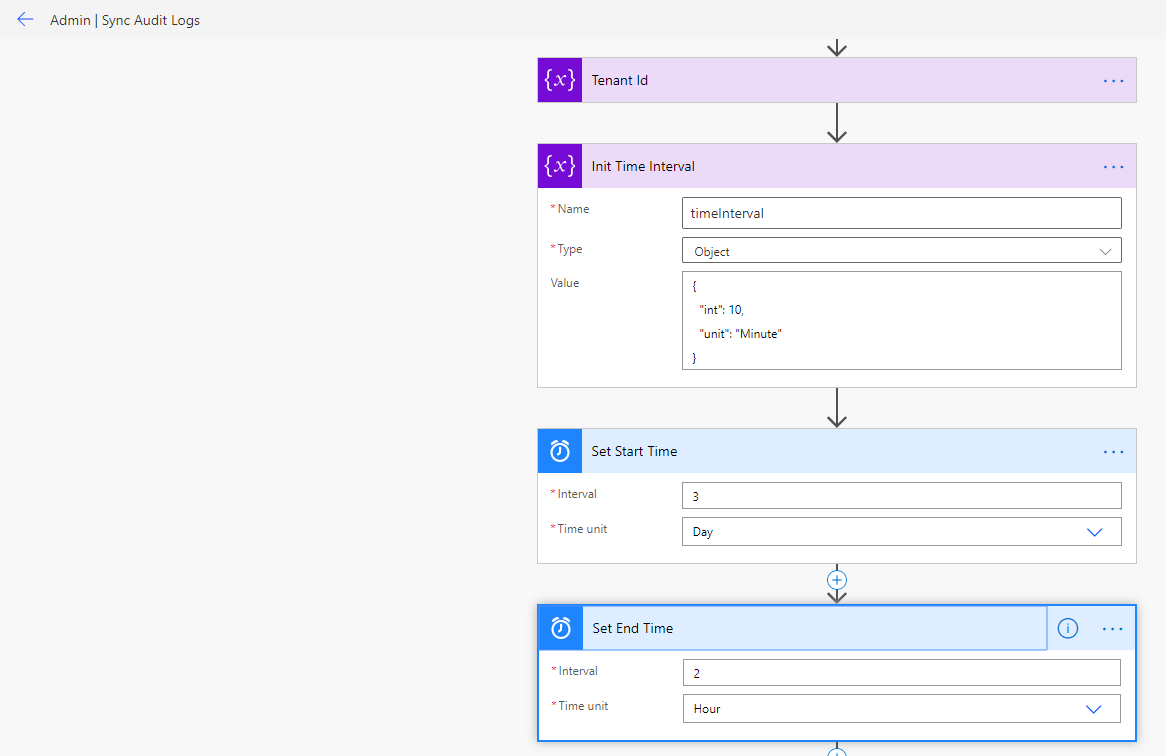1166x756 pixels.
Task: Click the {x} icon on Init Time Interval
Action: (559, 166)
